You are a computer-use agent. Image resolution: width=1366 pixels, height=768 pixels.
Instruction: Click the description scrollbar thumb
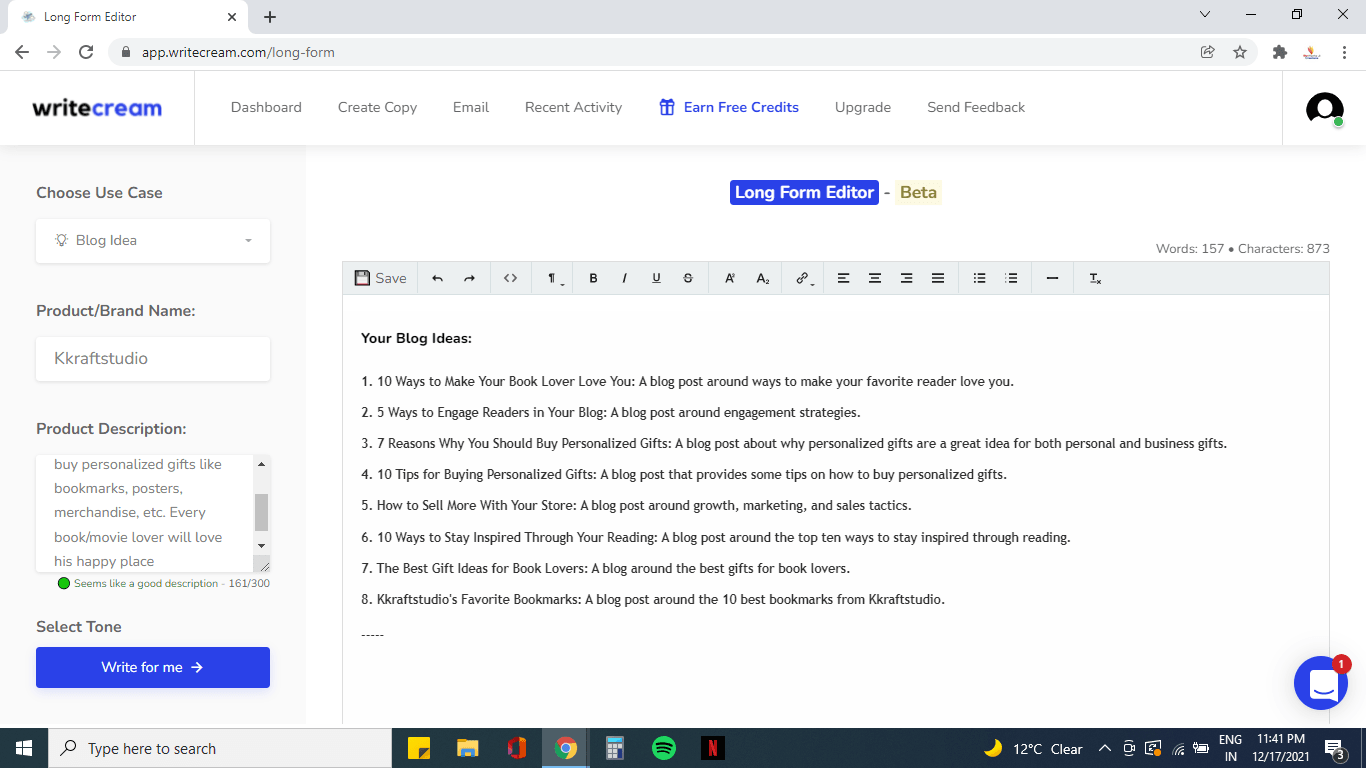click(x=262, y=512)
